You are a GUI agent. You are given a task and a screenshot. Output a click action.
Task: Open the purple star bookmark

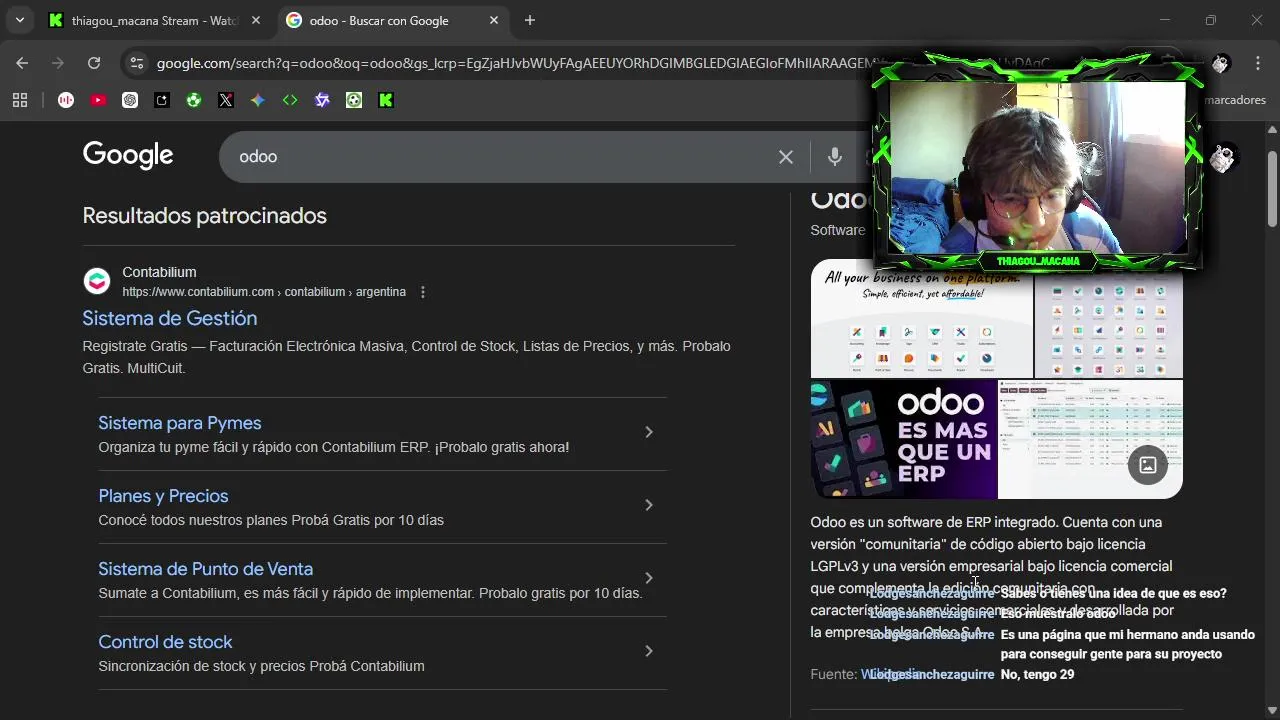(x=322, y=100)
